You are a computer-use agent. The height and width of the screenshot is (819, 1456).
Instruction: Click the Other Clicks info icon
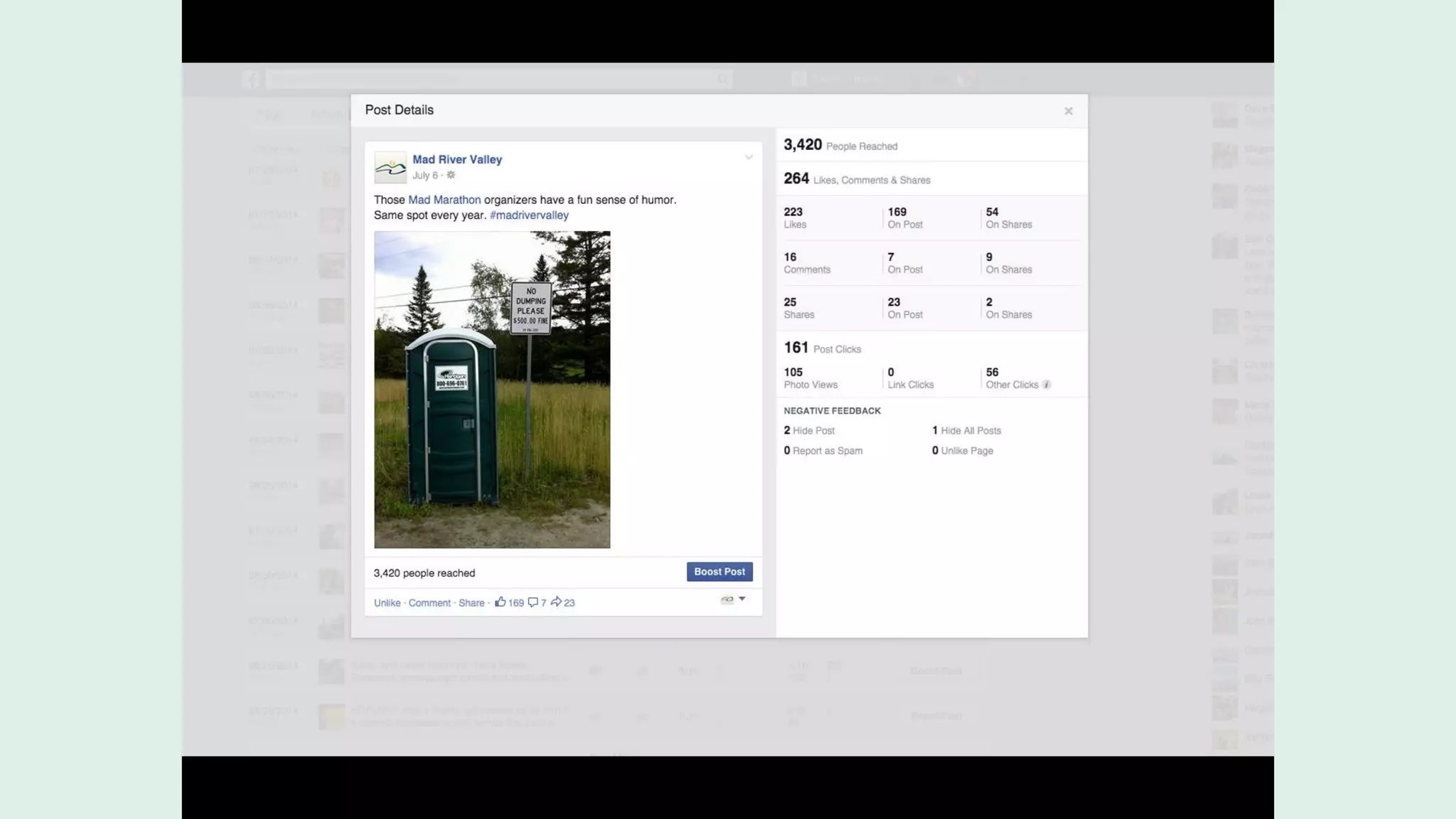click(1046, 385)
